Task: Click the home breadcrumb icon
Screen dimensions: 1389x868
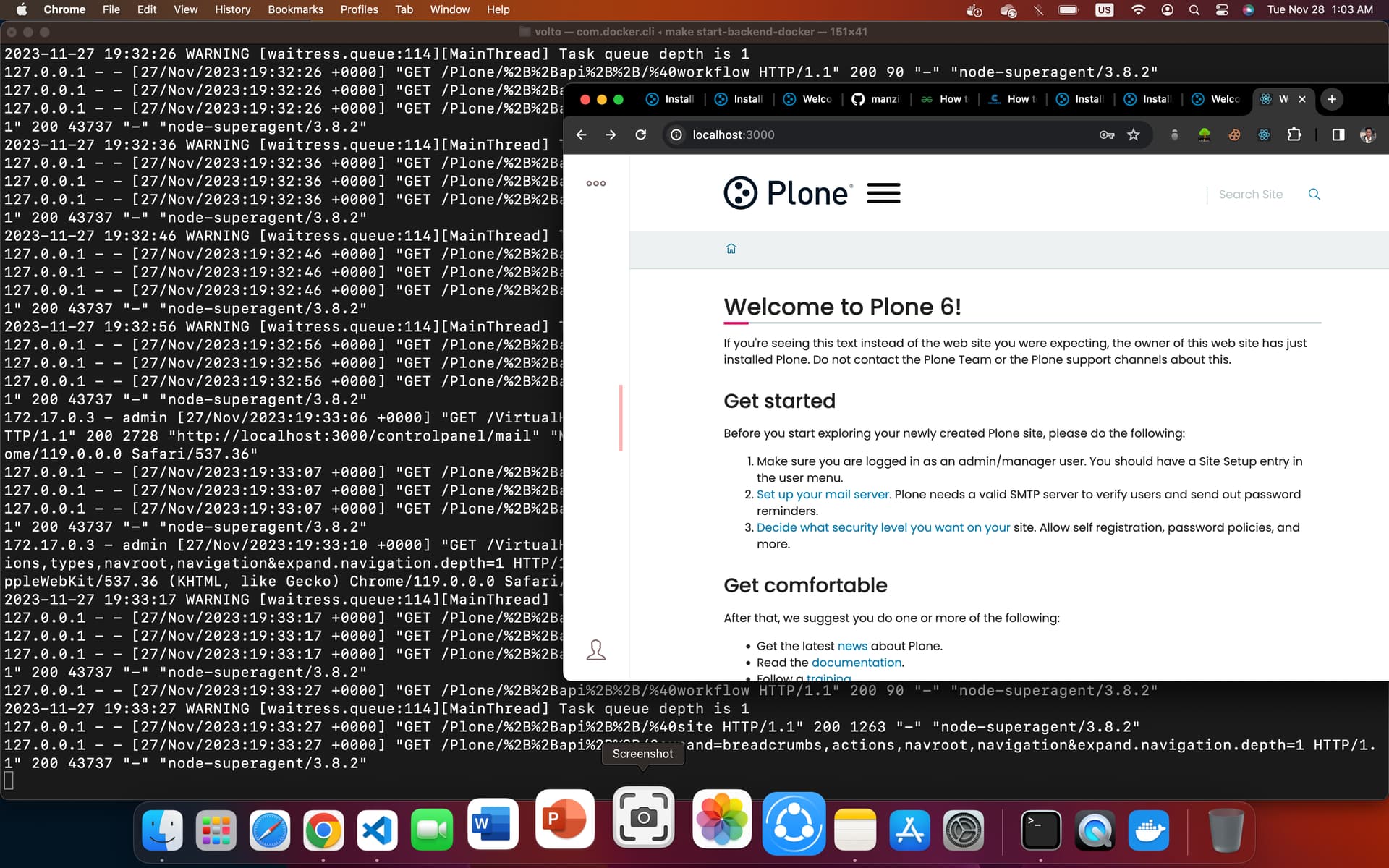Action: (x=731, y=249)
